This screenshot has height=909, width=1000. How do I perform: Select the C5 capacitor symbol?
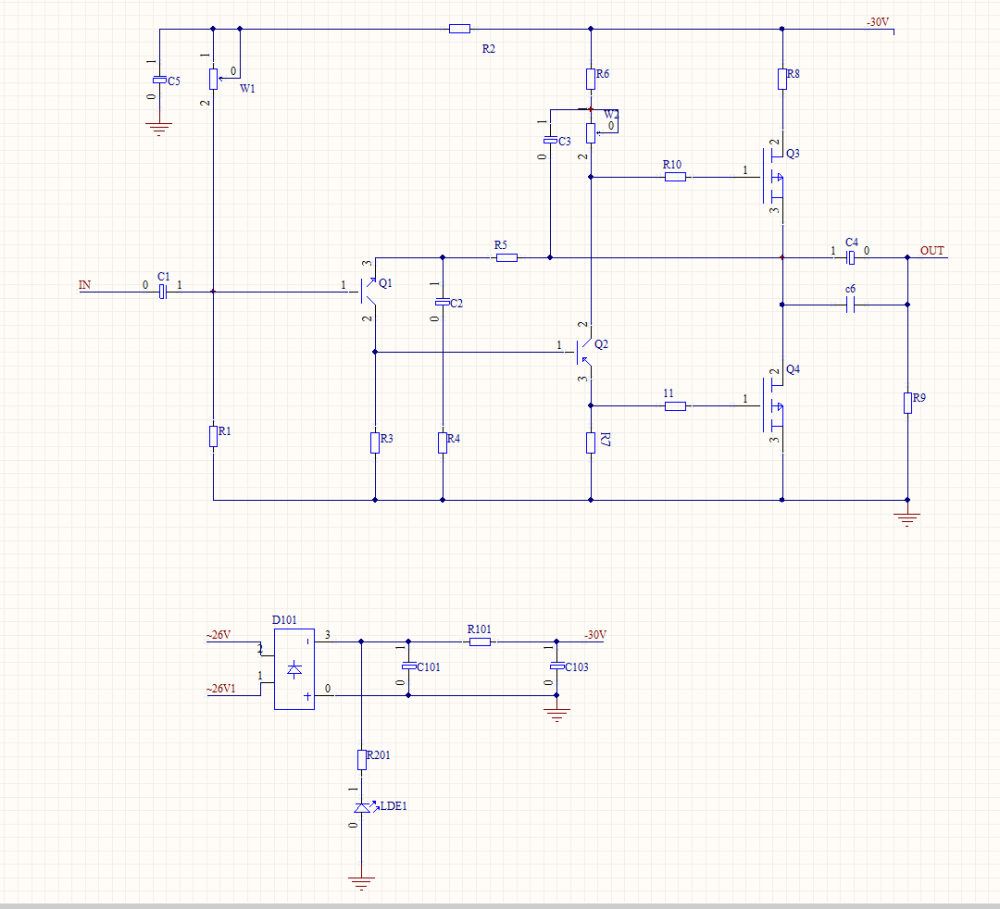pyautogui.click(x=159, y=80)
